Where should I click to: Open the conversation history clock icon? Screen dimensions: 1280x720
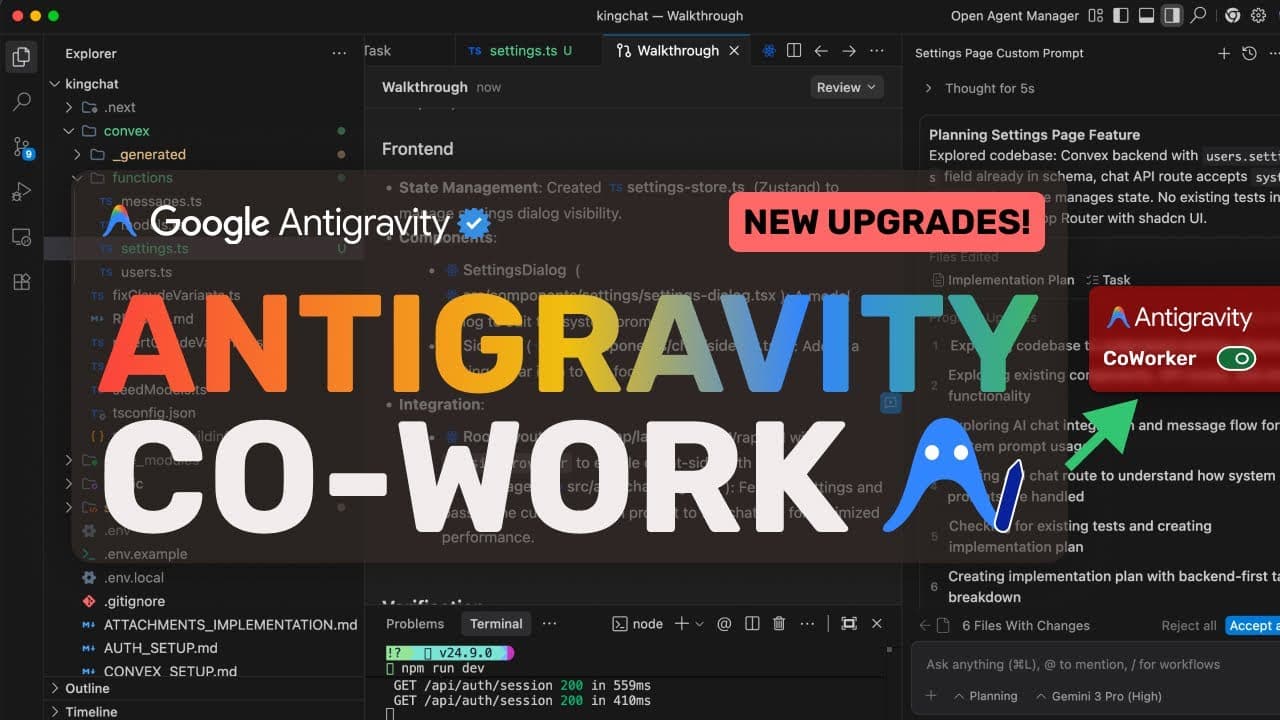[1249, 53]
